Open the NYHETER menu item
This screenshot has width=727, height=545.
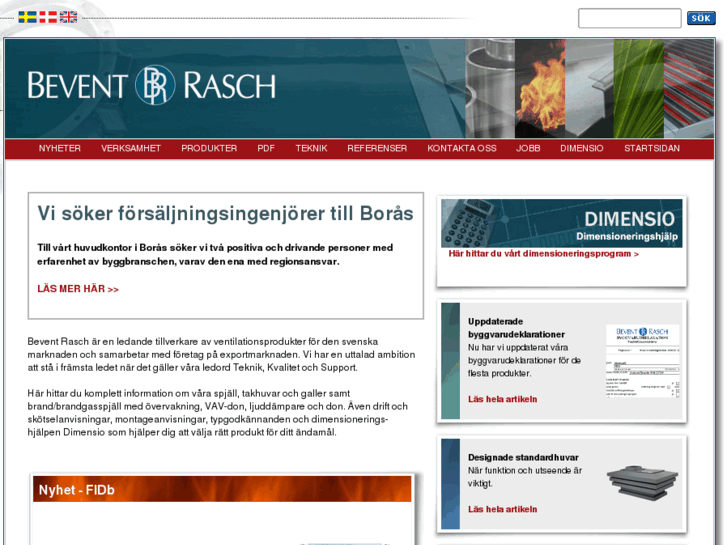59,148
